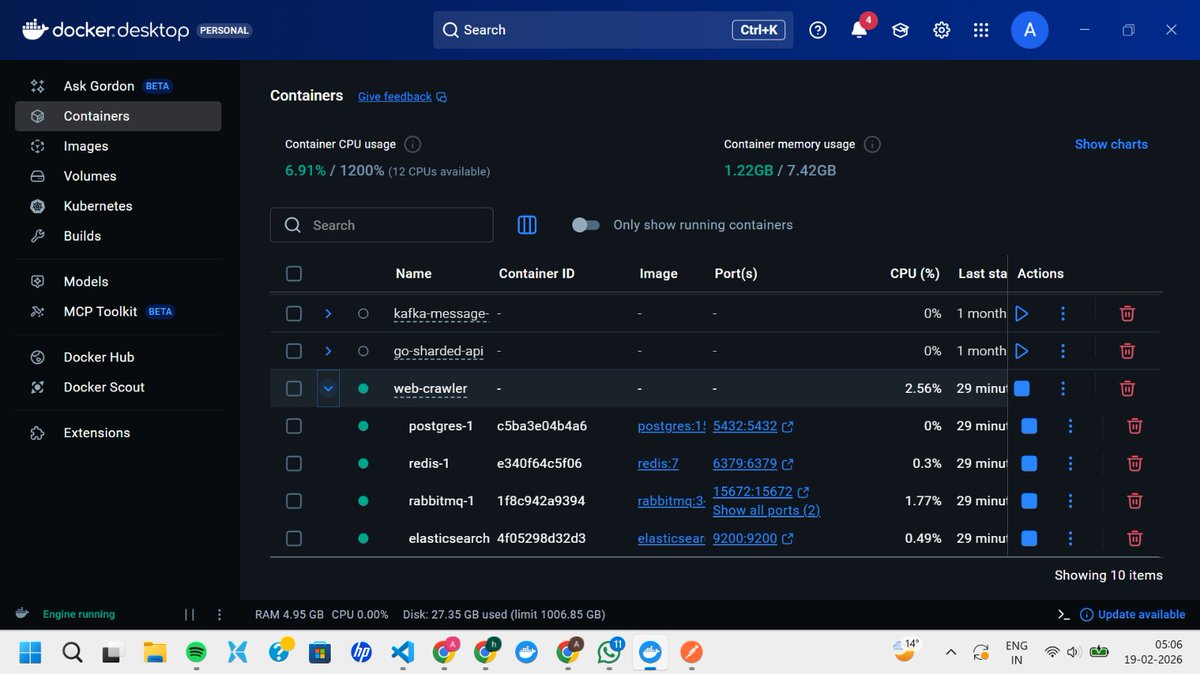This screenshot has width=1200, height=674.
Task: Expand the kafka-message container group
Action: tap(328, 313)
